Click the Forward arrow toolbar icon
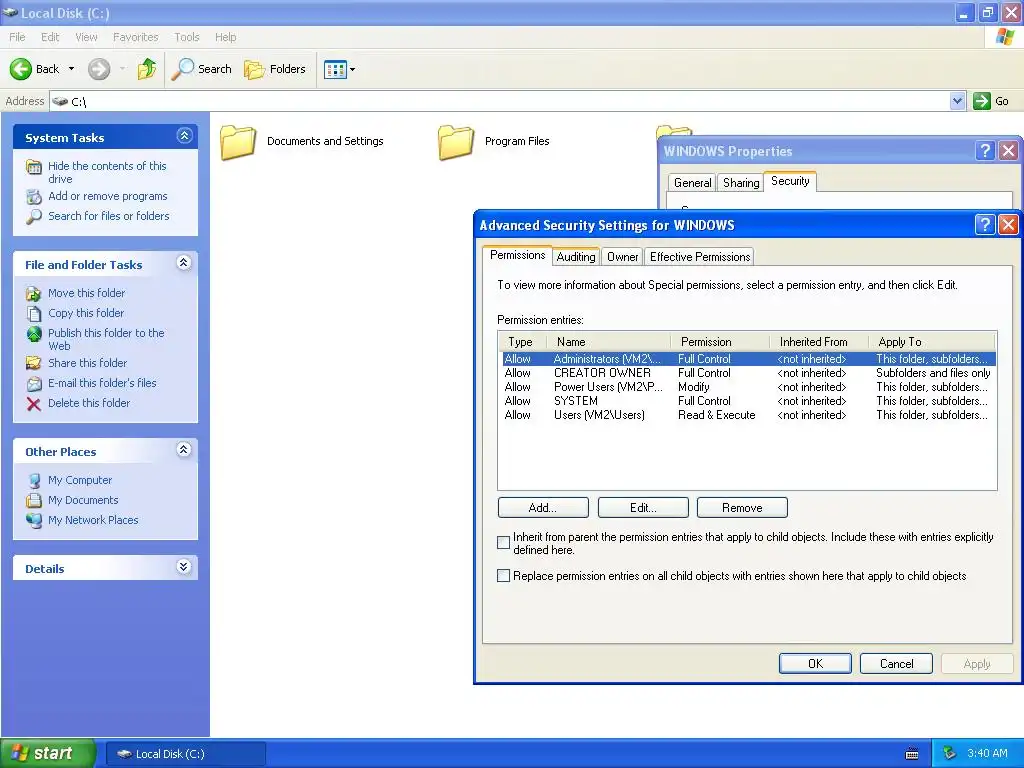 click(99, 69)
